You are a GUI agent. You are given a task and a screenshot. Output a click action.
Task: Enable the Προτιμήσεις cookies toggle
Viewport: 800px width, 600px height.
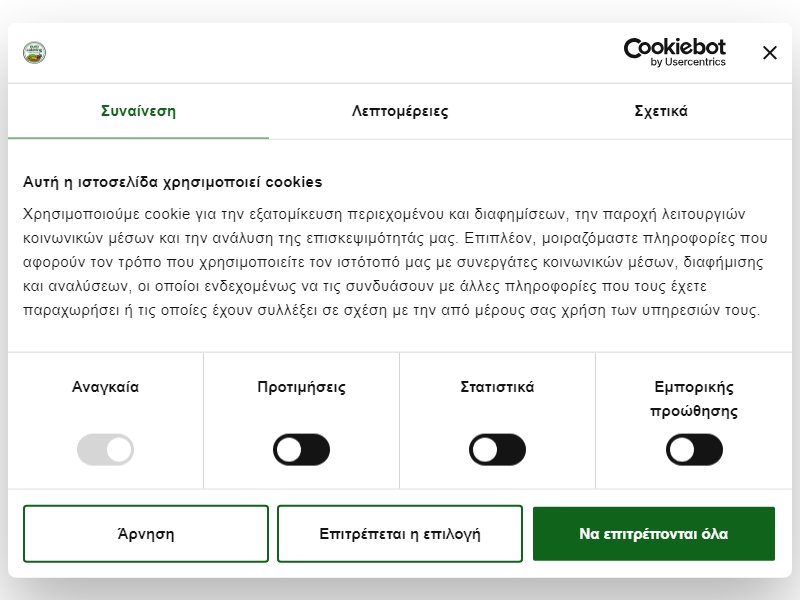(x=302, y=449)
